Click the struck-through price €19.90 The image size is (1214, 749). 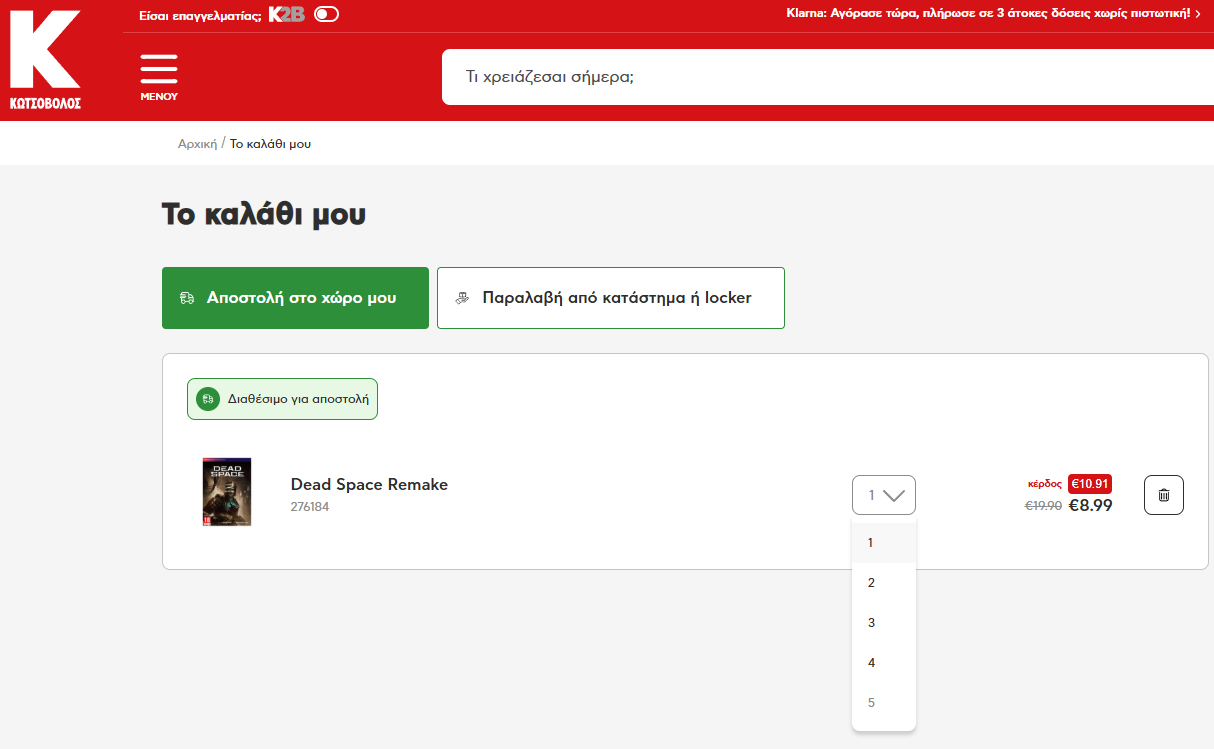(1043, 506)
